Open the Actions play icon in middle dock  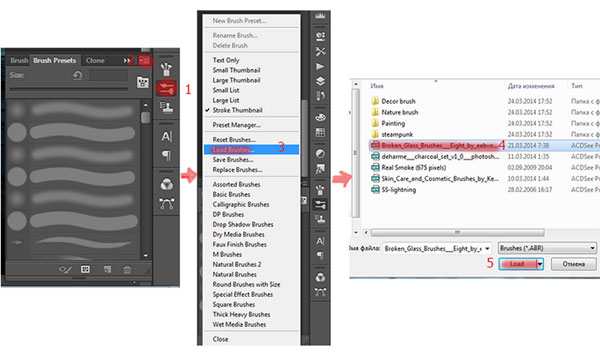coord(320,66)
